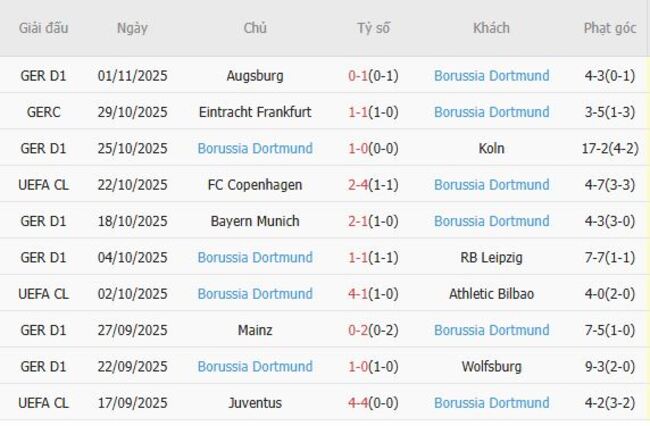
Task: Click the date 04/10/2025 cell
Action: (x=132, y=258)
